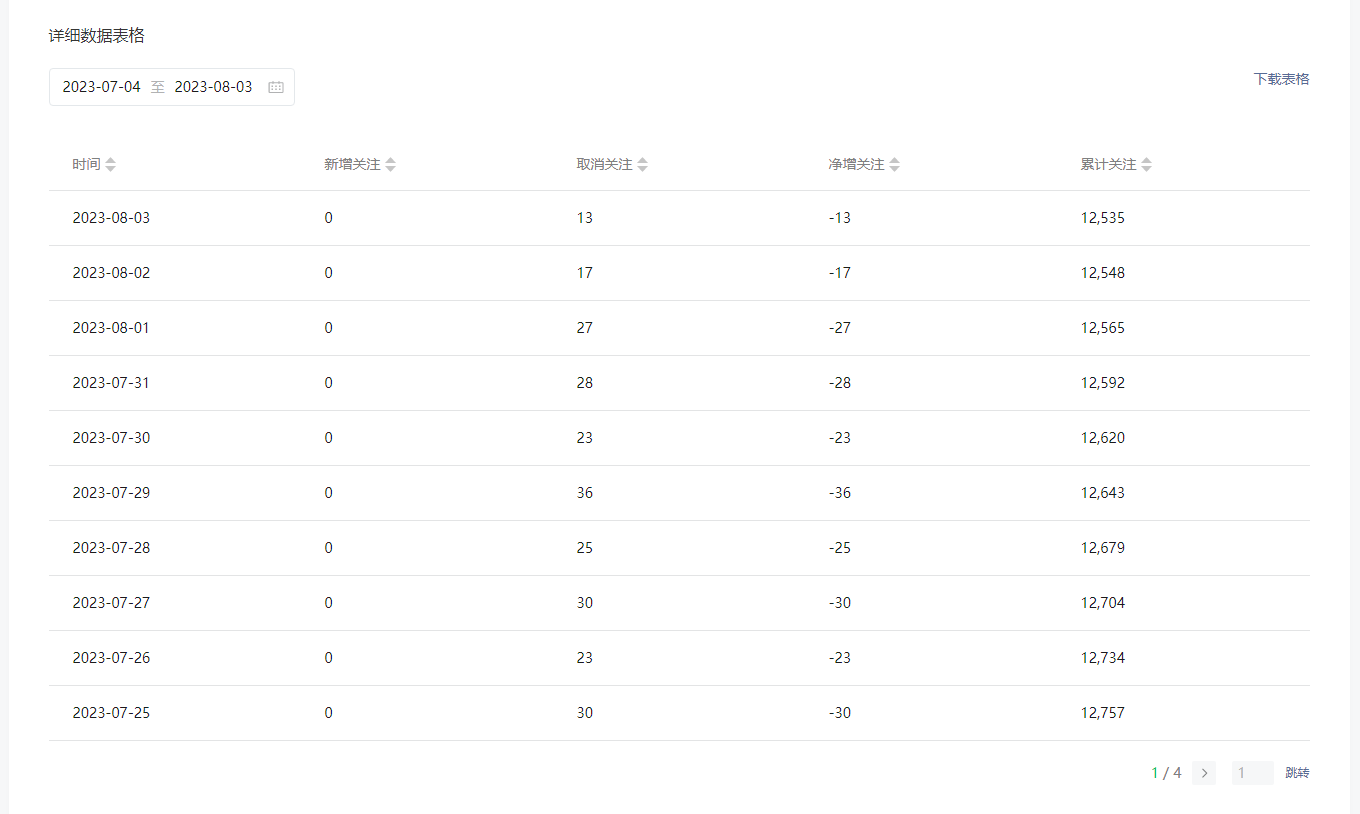Image resolution: width=1360 pixels, height=814 pixels.
Task: Go to next page with arrow button
Action: coord(1204,773)
